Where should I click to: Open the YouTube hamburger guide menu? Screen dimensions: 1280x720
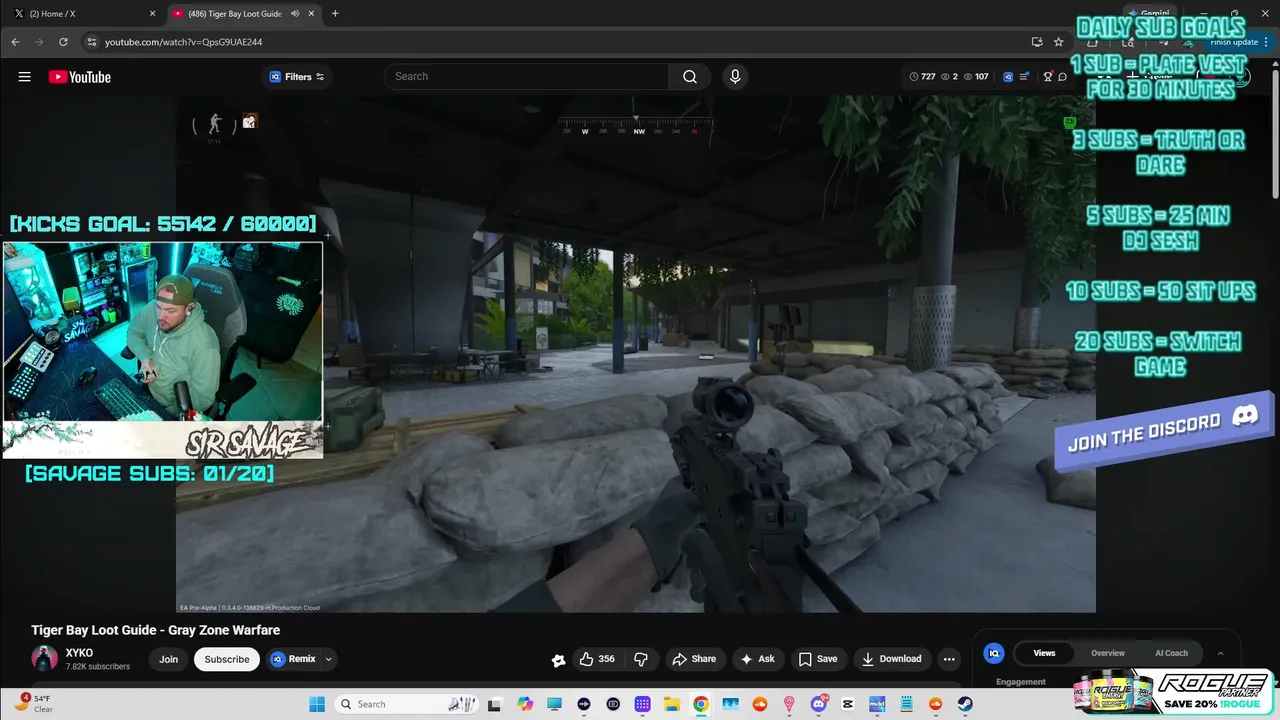24,77
